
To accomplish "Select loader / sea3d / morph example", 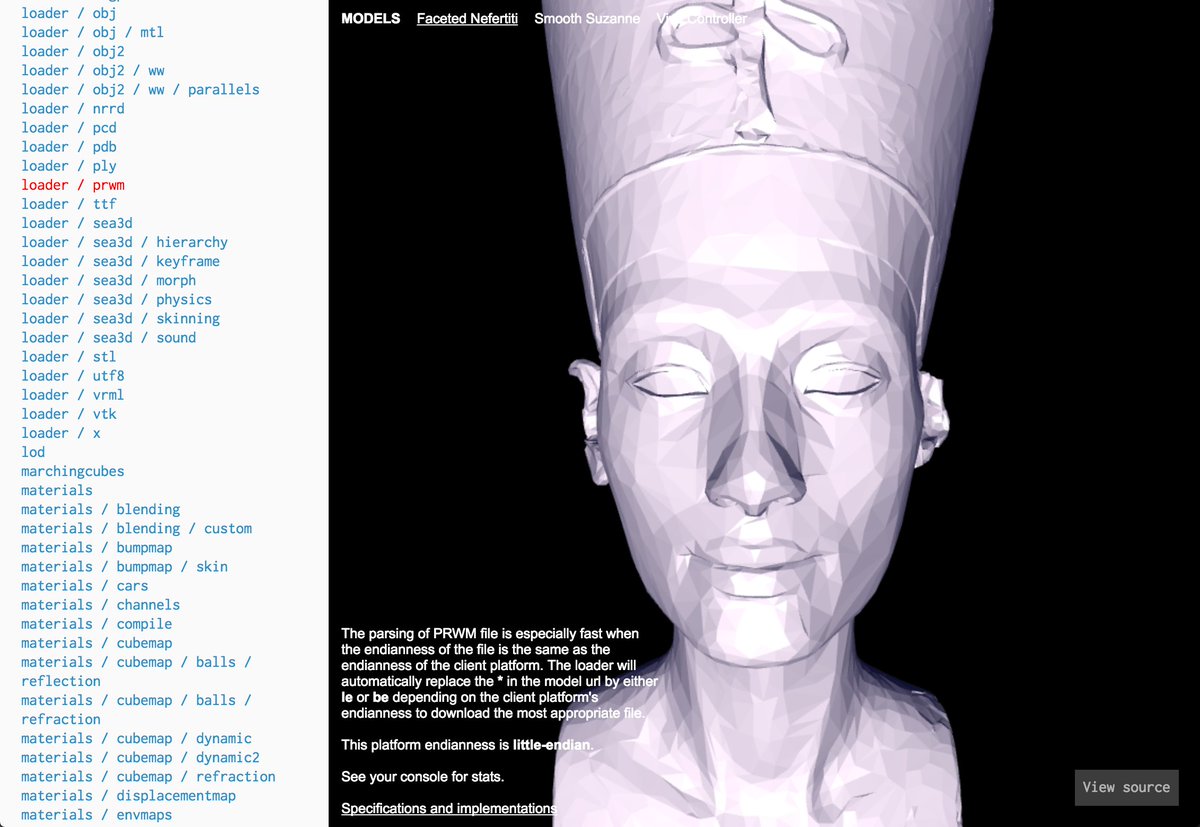I will point(109,280).
